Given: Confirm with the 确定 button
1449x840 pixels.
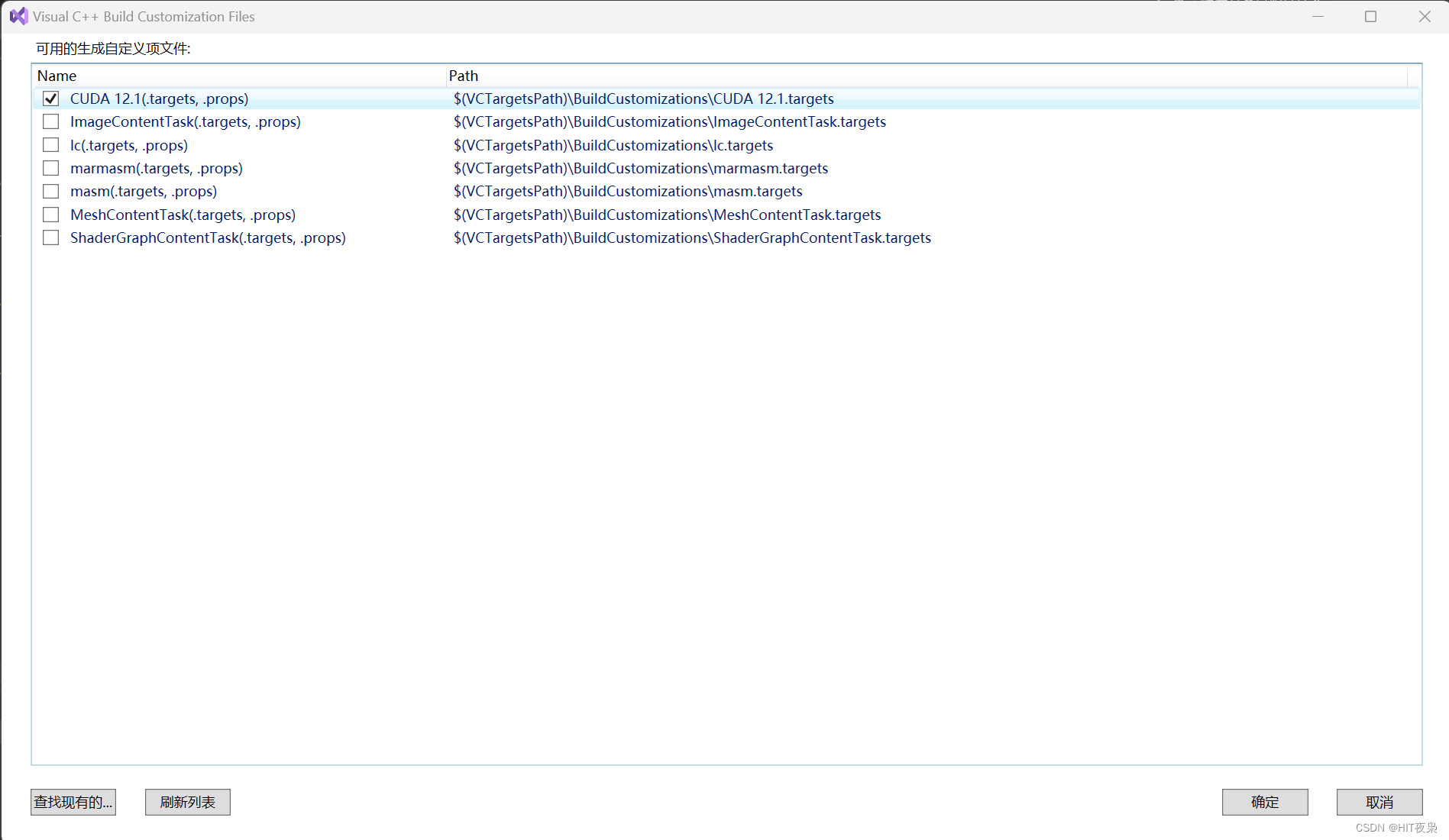Looking at the screenshot, I should (x=1265, y=802).
